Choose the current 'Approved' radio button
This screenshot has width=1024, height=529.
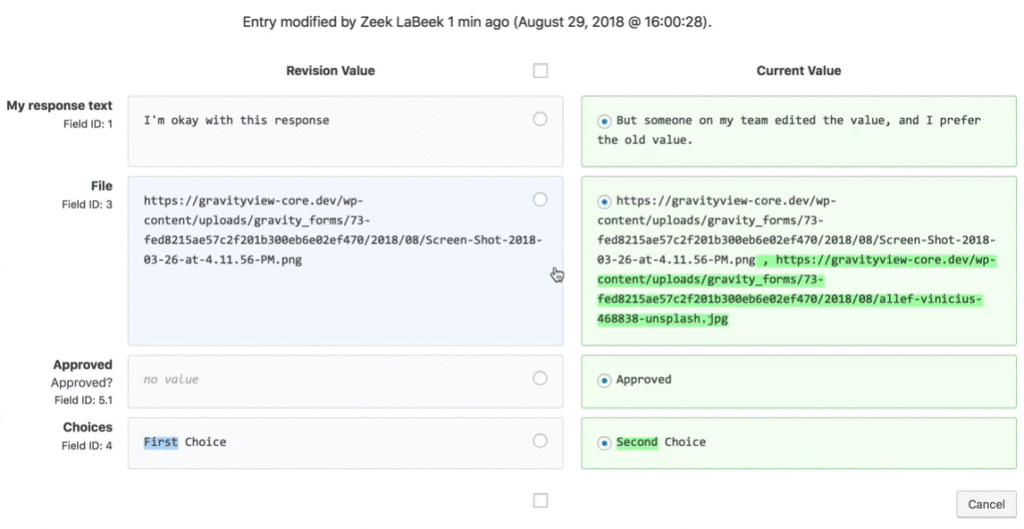click(x=604, y=380)
